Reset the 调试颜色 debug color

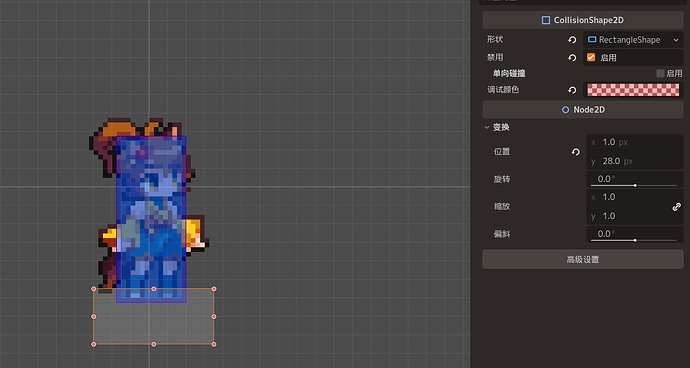(x=572, y=90)
